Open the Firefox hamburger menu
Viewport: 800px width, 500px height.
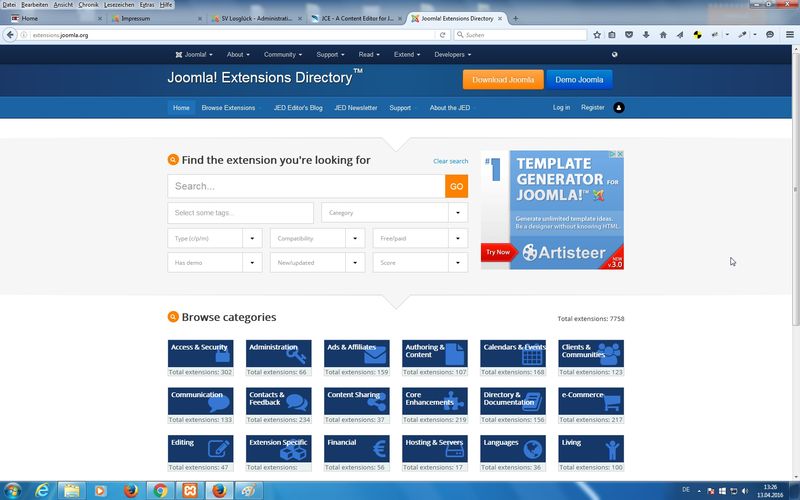click(789, 35)
